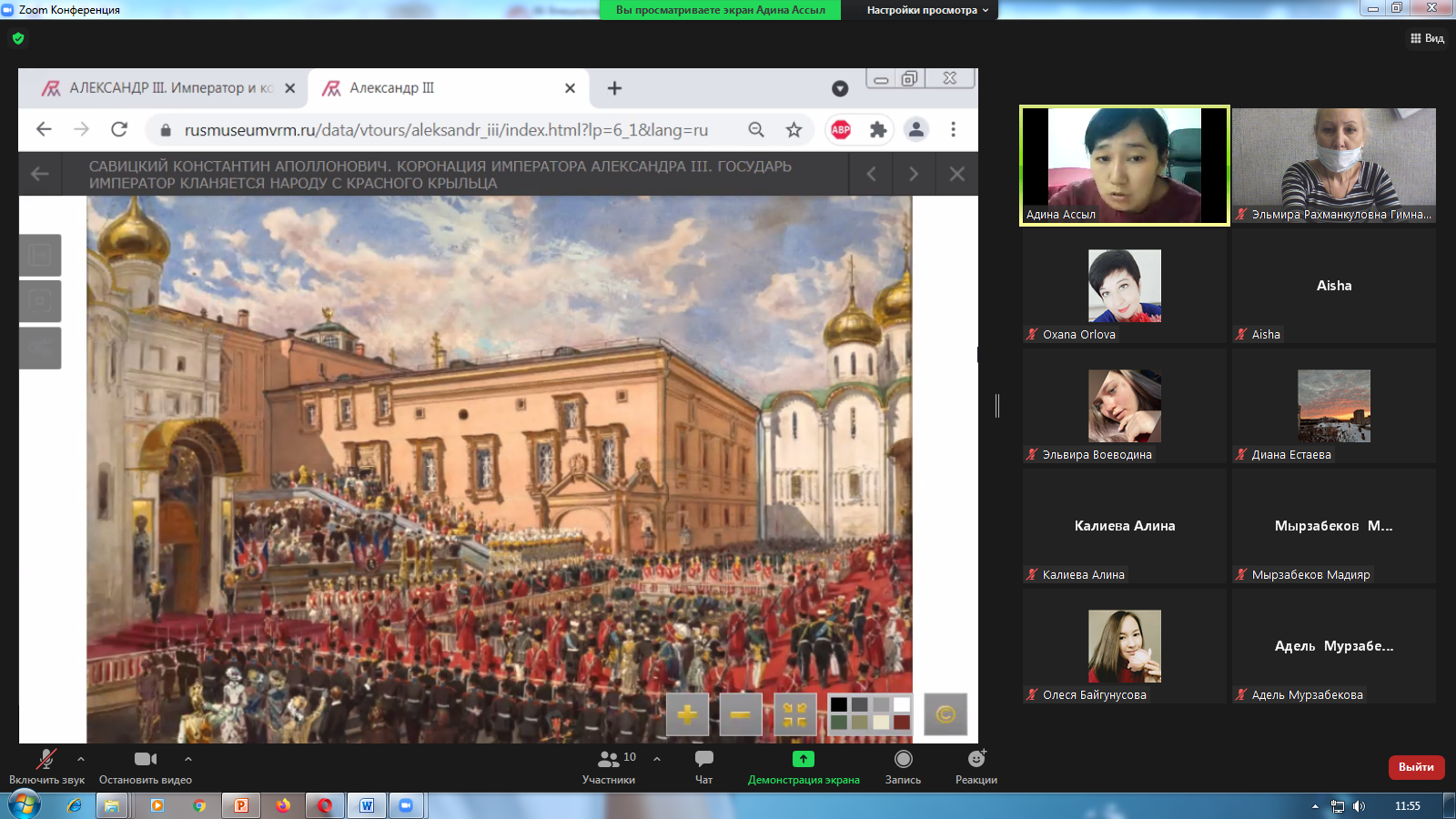This screenshot has height=819, width=1456.
Task: Click the Windows Start orb
Action: (x=24, y=805)
